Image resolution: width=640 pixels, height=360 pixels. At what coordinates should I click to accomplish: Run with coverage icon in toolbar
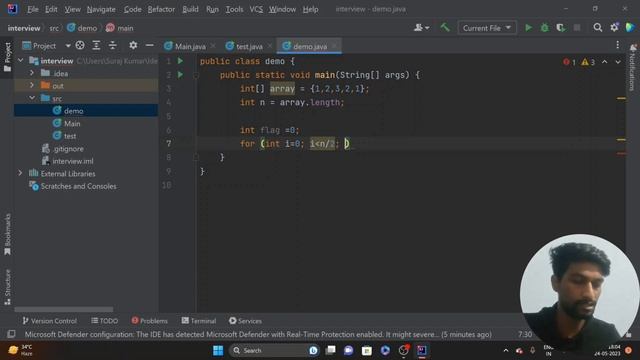(561, 28)
